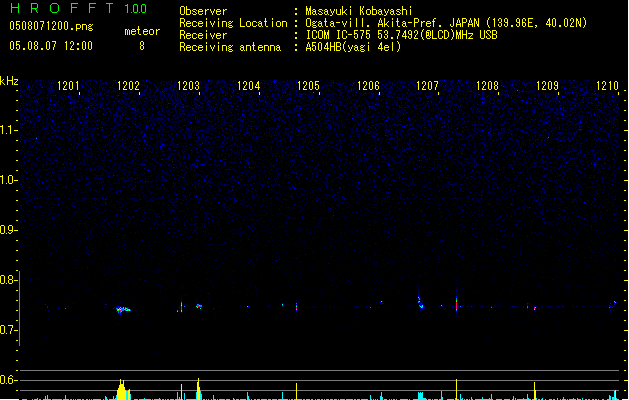
Task: Click the Observer field label
Action: point(203,11)
